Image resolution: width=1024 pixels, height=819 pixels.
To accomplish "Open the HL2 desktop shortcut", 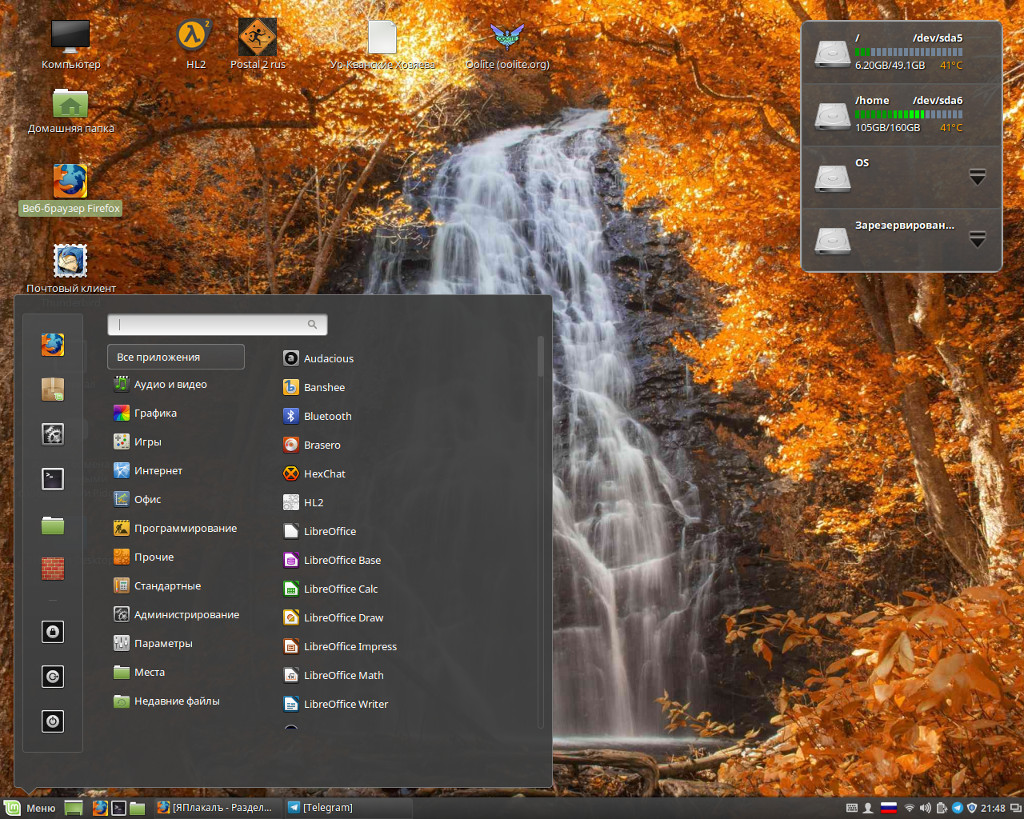I will click(195, 44).
